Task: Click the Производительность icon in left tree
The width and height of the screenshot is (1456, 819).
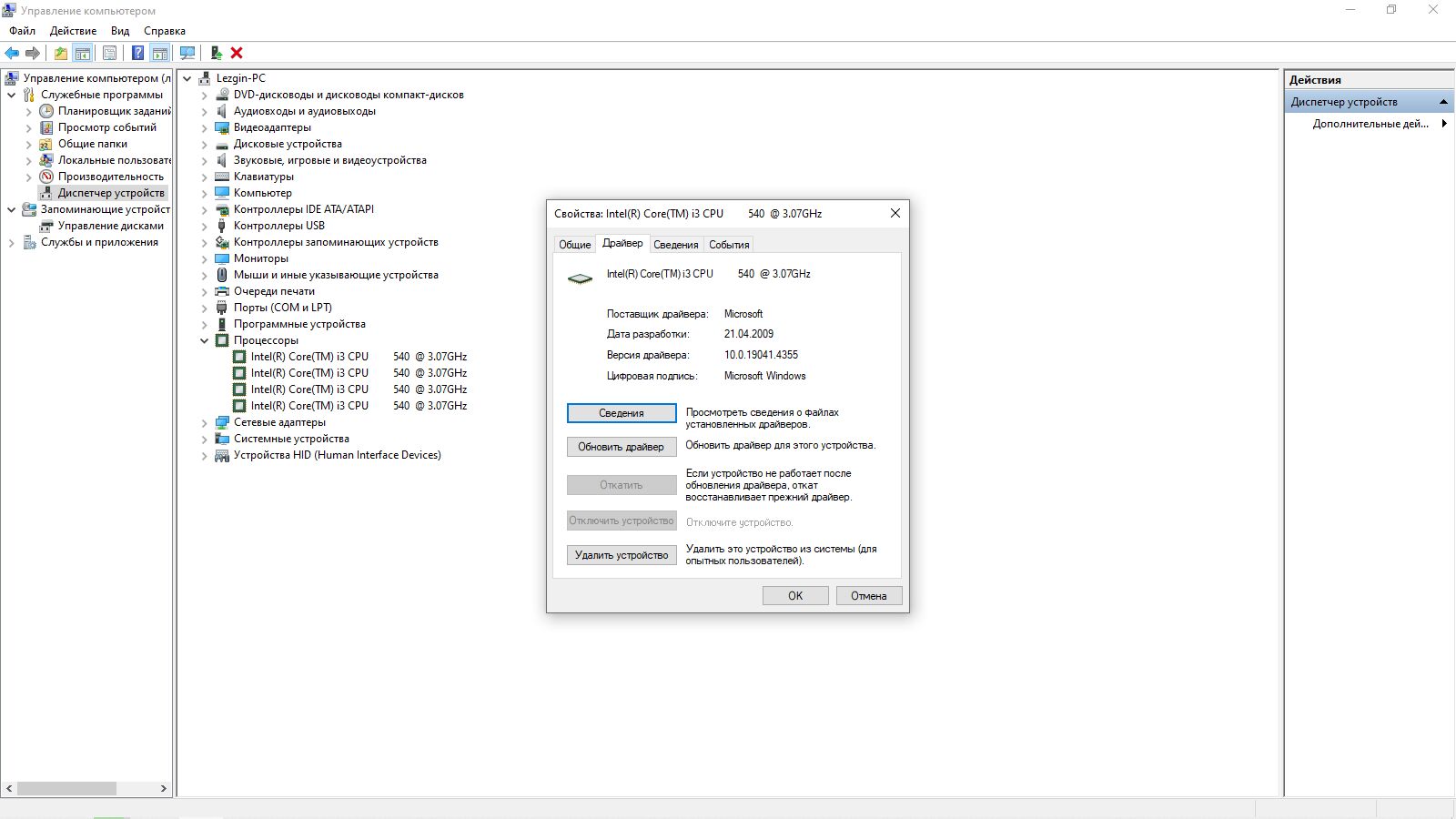Action: 46,177
